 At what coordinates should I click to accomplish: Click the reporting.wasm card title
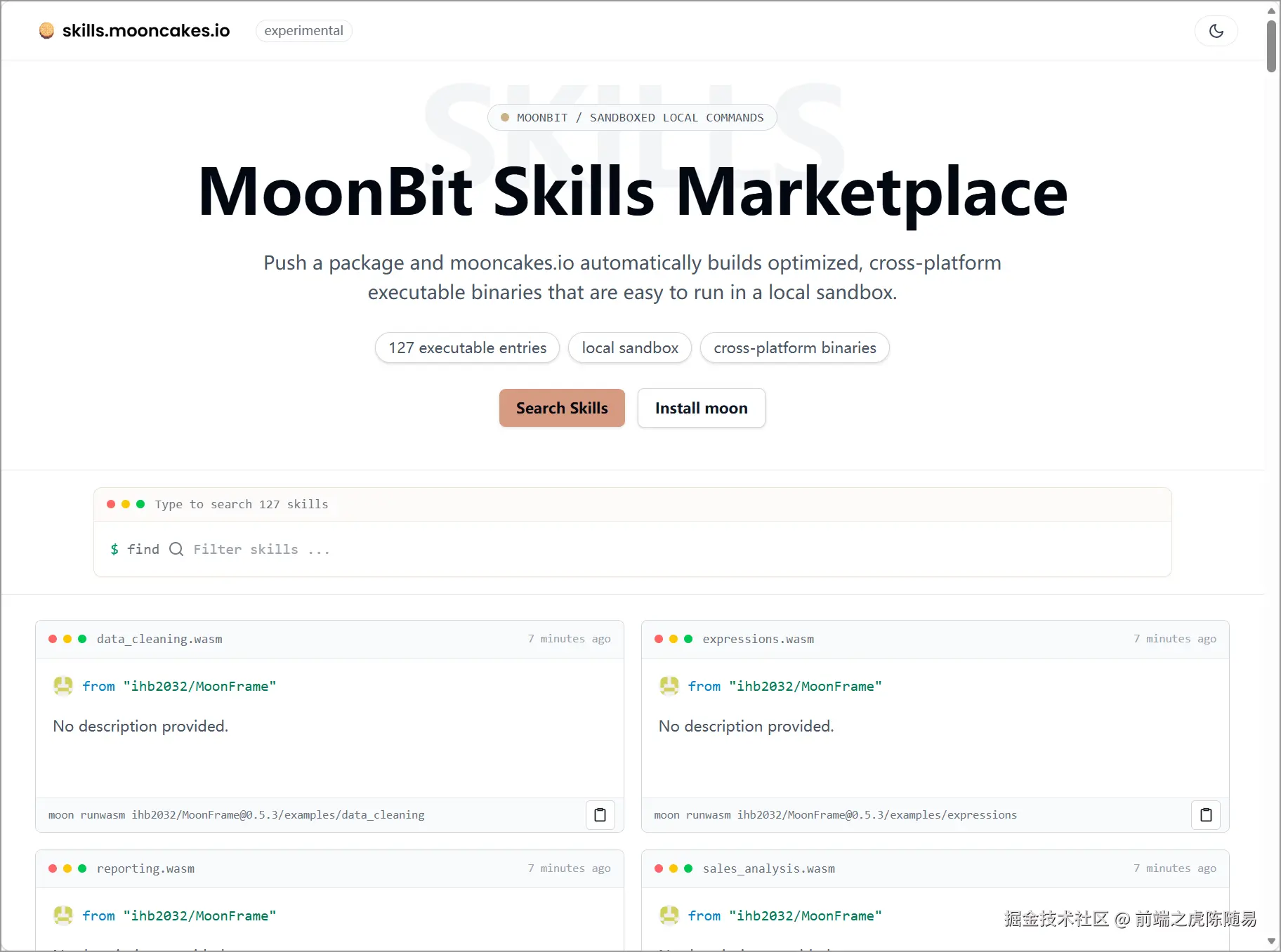pyautogui.click(x=145, y=868)
